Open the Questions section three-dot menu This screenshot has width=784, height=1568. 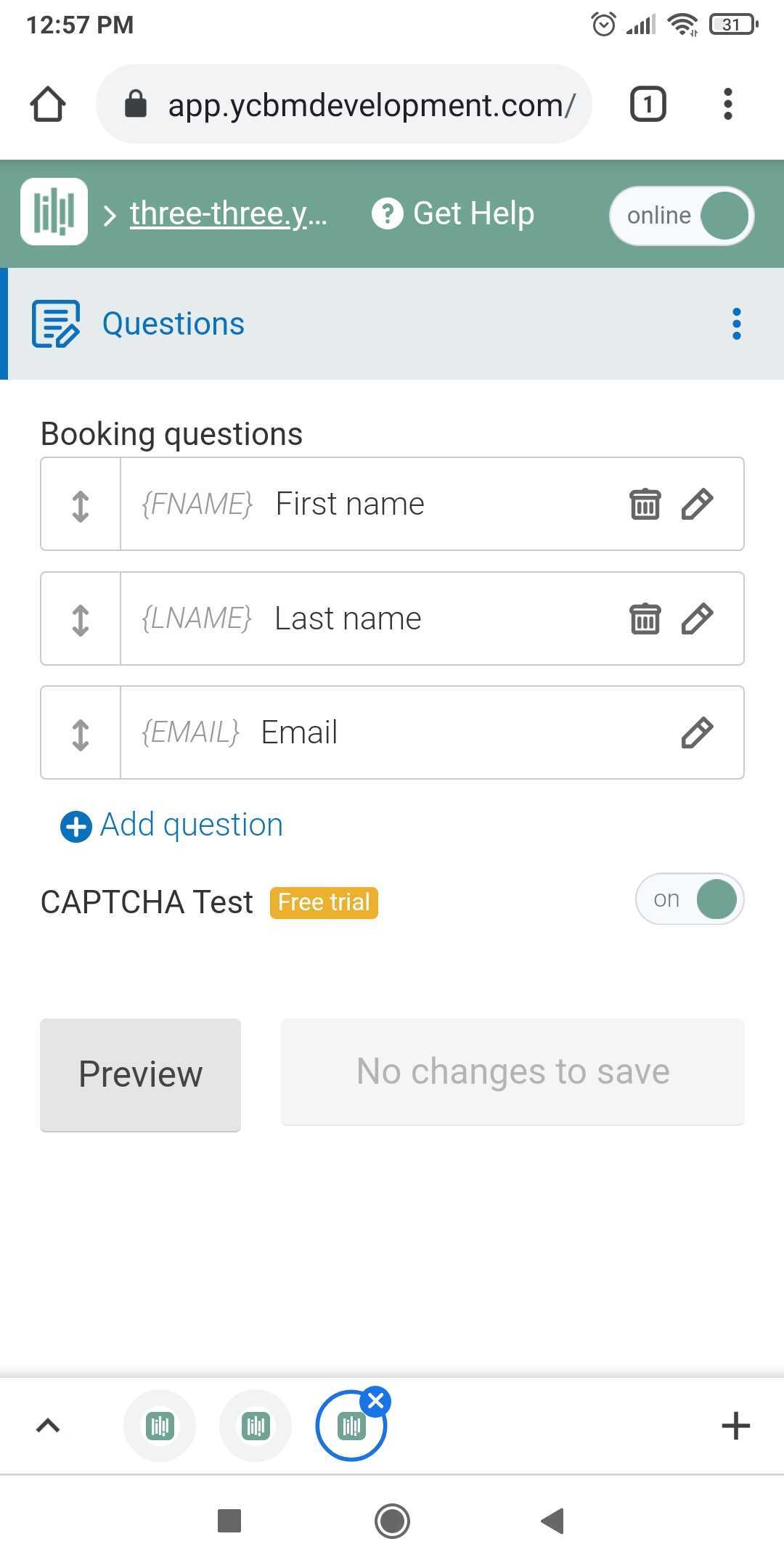[737, 324]
